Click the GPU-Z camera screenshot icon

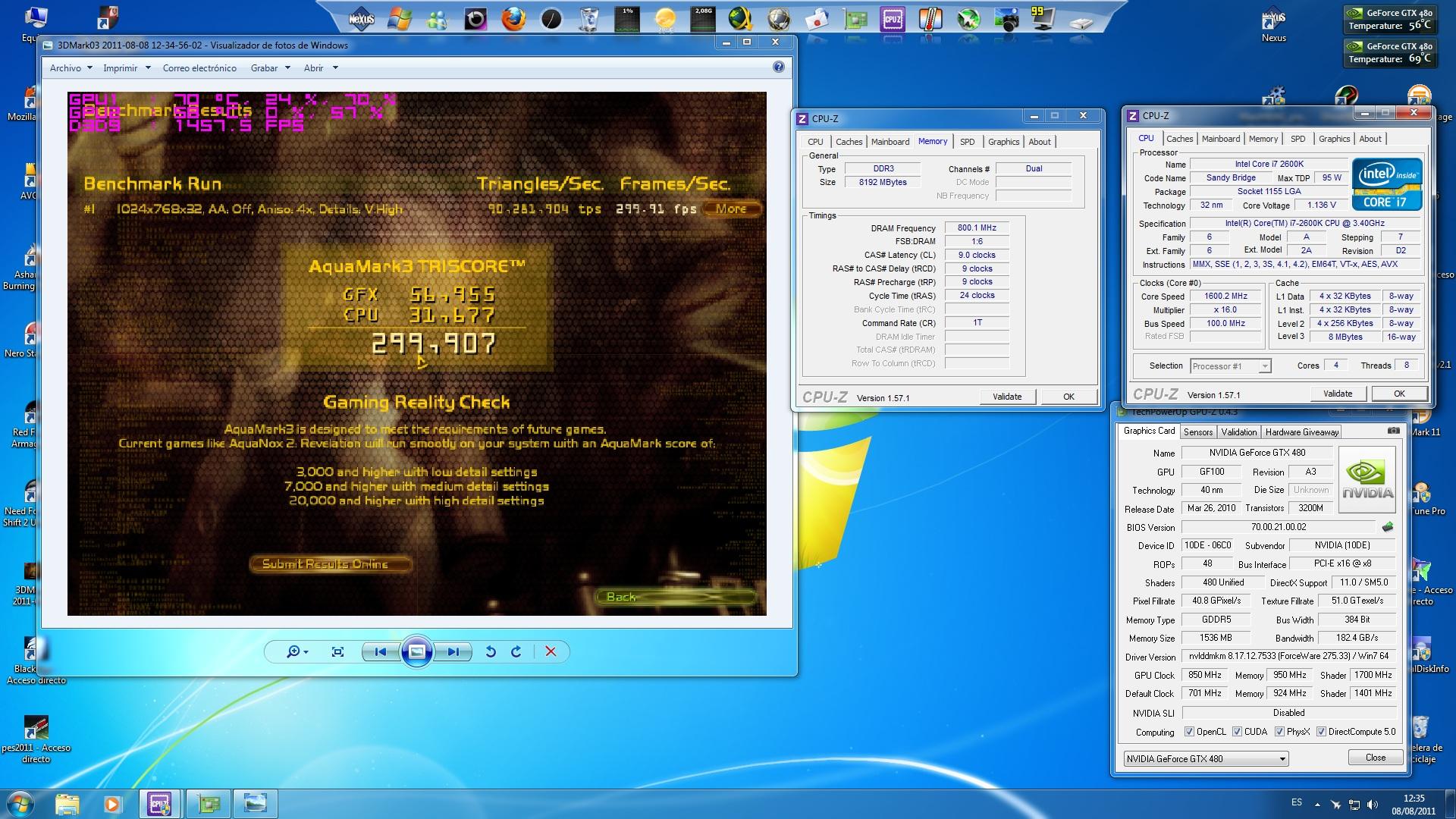point(1394,431)
